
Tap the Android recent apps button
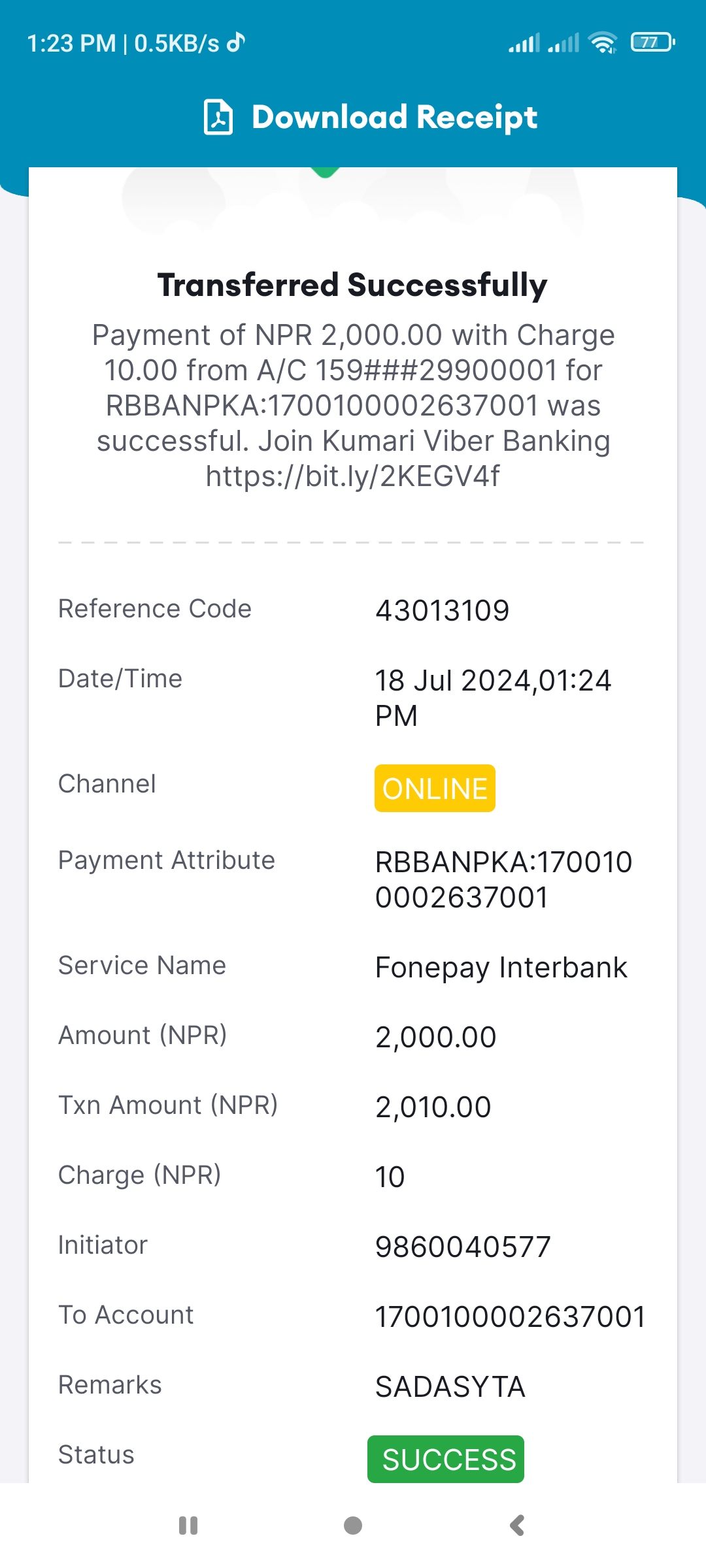pyautogui.click(x=188, y=1526)
